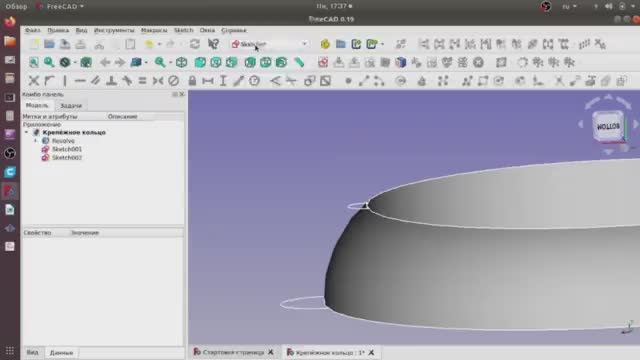640x360 pixels.
Task: Click the Fit Selection magnifier icon
Action: [49, 62]
